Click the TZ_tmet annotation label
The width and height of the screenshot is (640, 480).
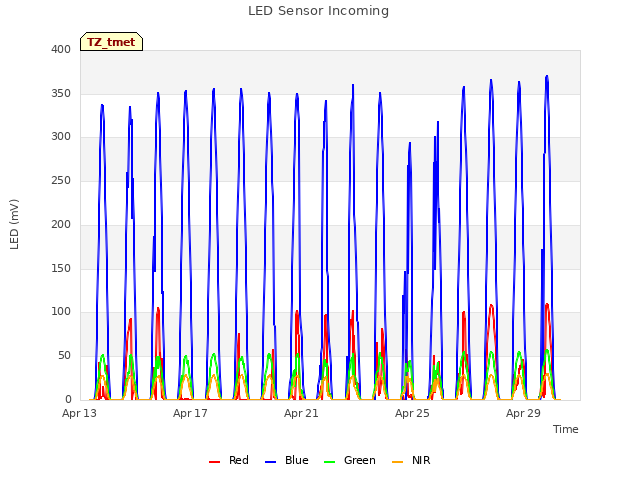[x=111, y=42]
